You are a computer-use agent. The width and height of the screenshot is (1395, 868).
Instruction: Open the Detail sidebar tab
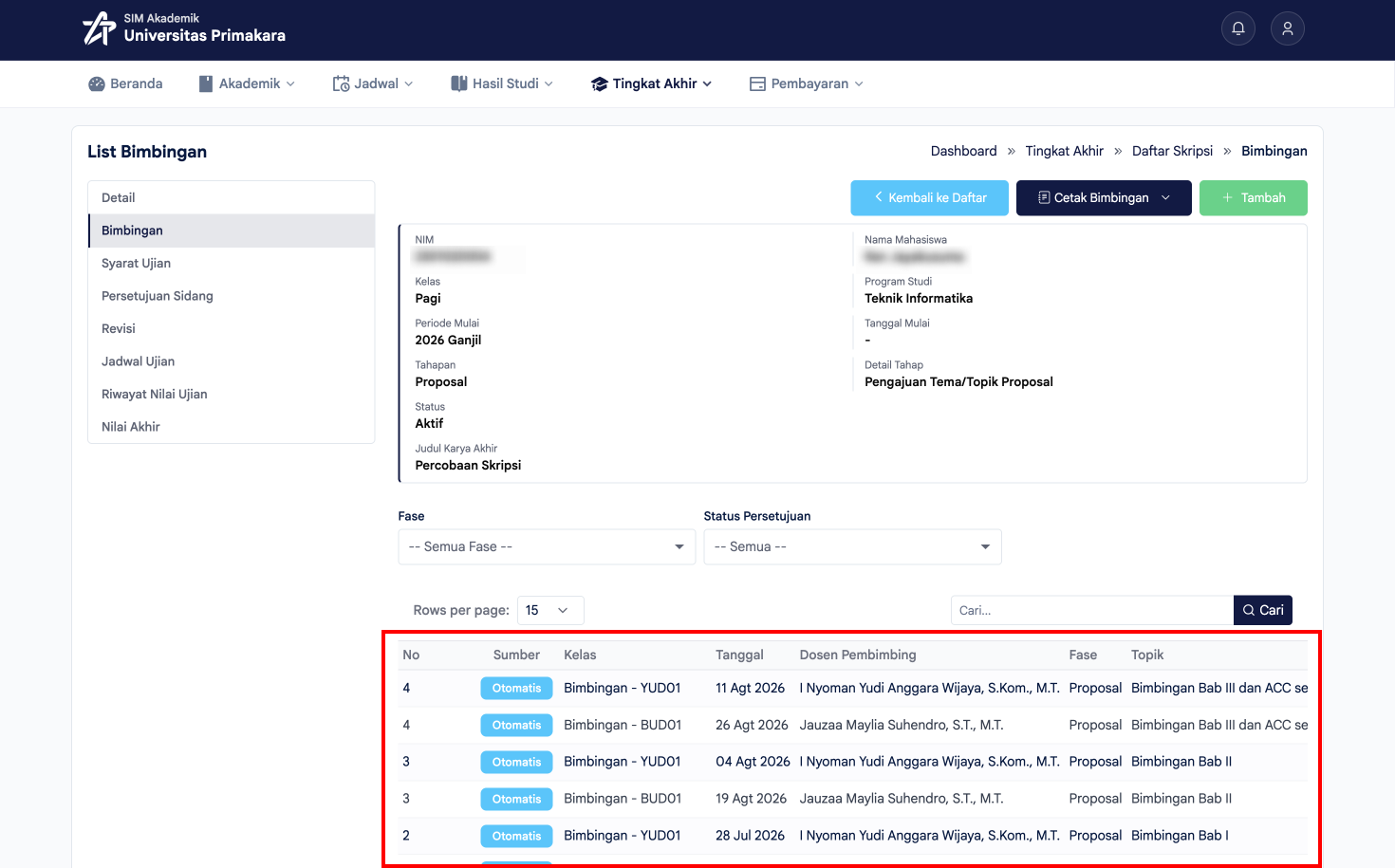[x=232, y=197]
